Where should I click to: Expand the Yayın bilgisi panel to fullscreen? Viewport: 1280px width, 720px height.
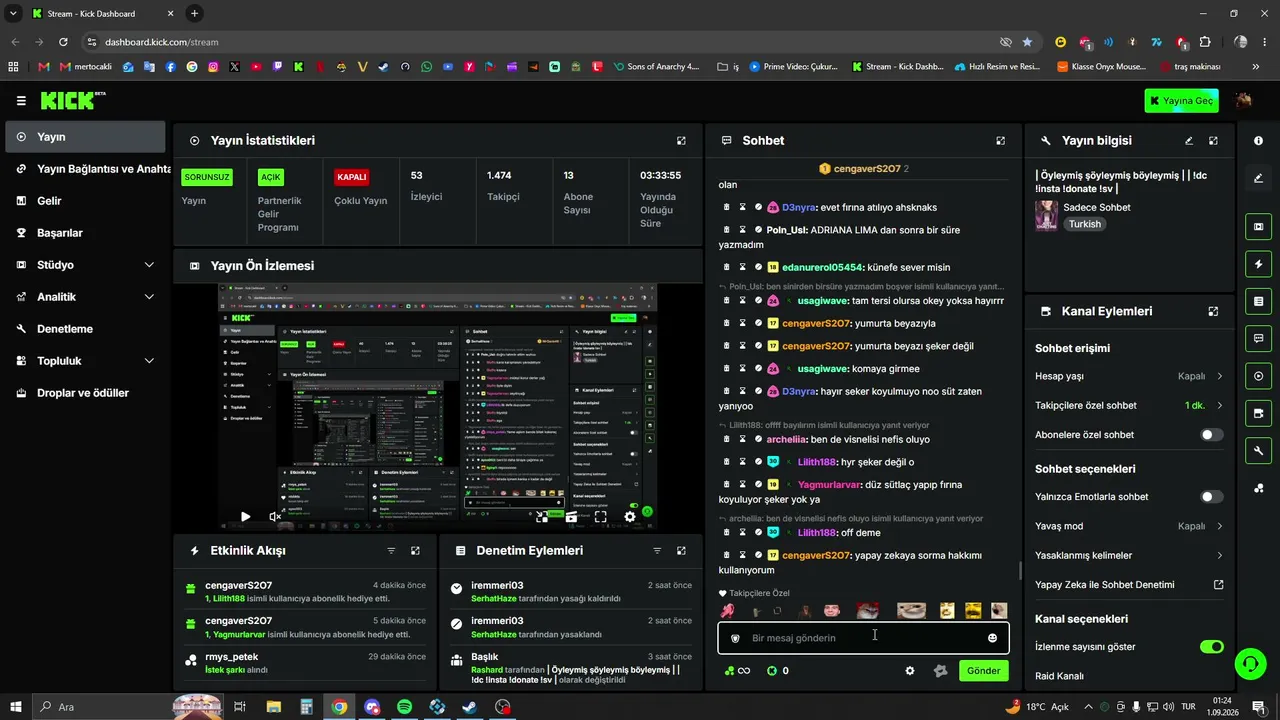[x=1213, y=141]
